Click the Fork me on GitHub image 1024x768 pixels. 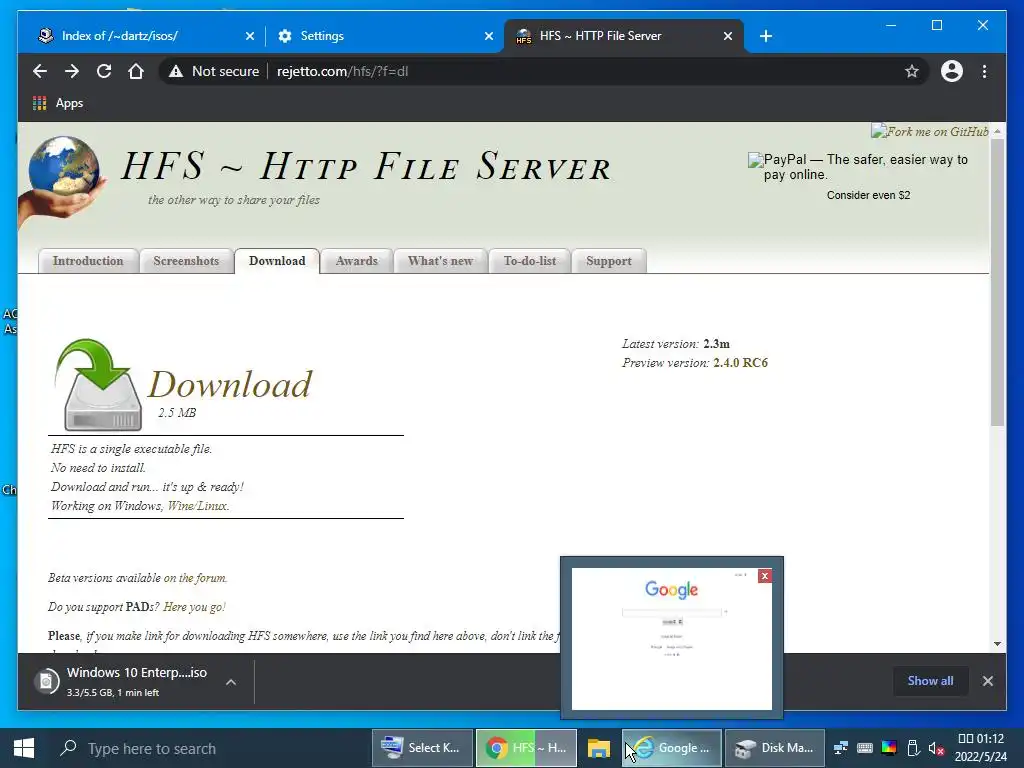[x=930, y=131]
